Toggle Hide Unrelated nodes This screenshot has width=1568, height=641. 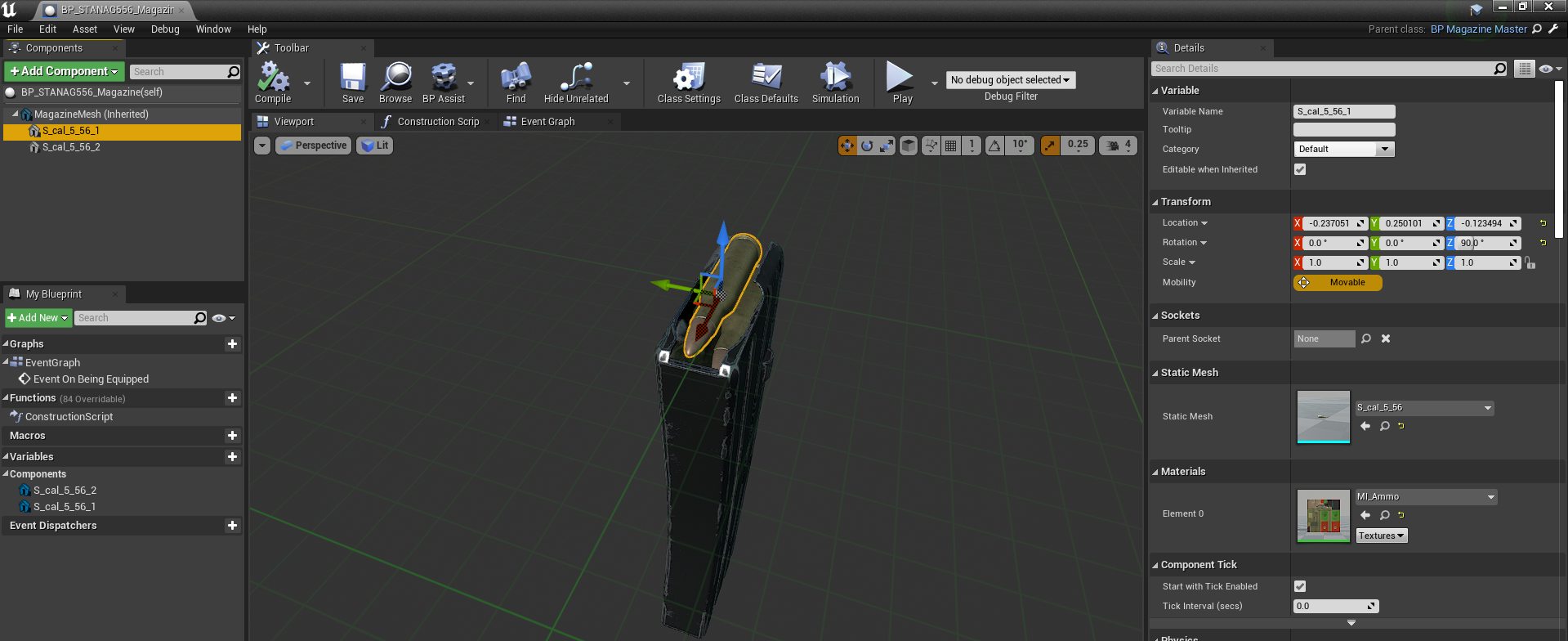click(576, 83)
